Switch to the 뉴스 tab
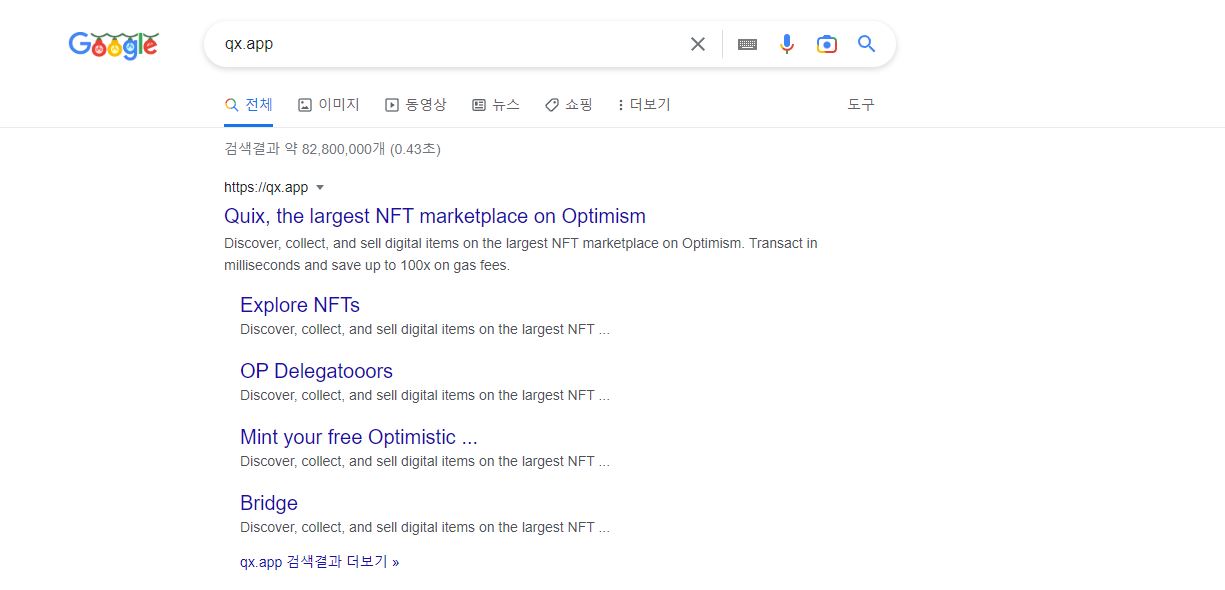1225x590 pixels. 496,104
